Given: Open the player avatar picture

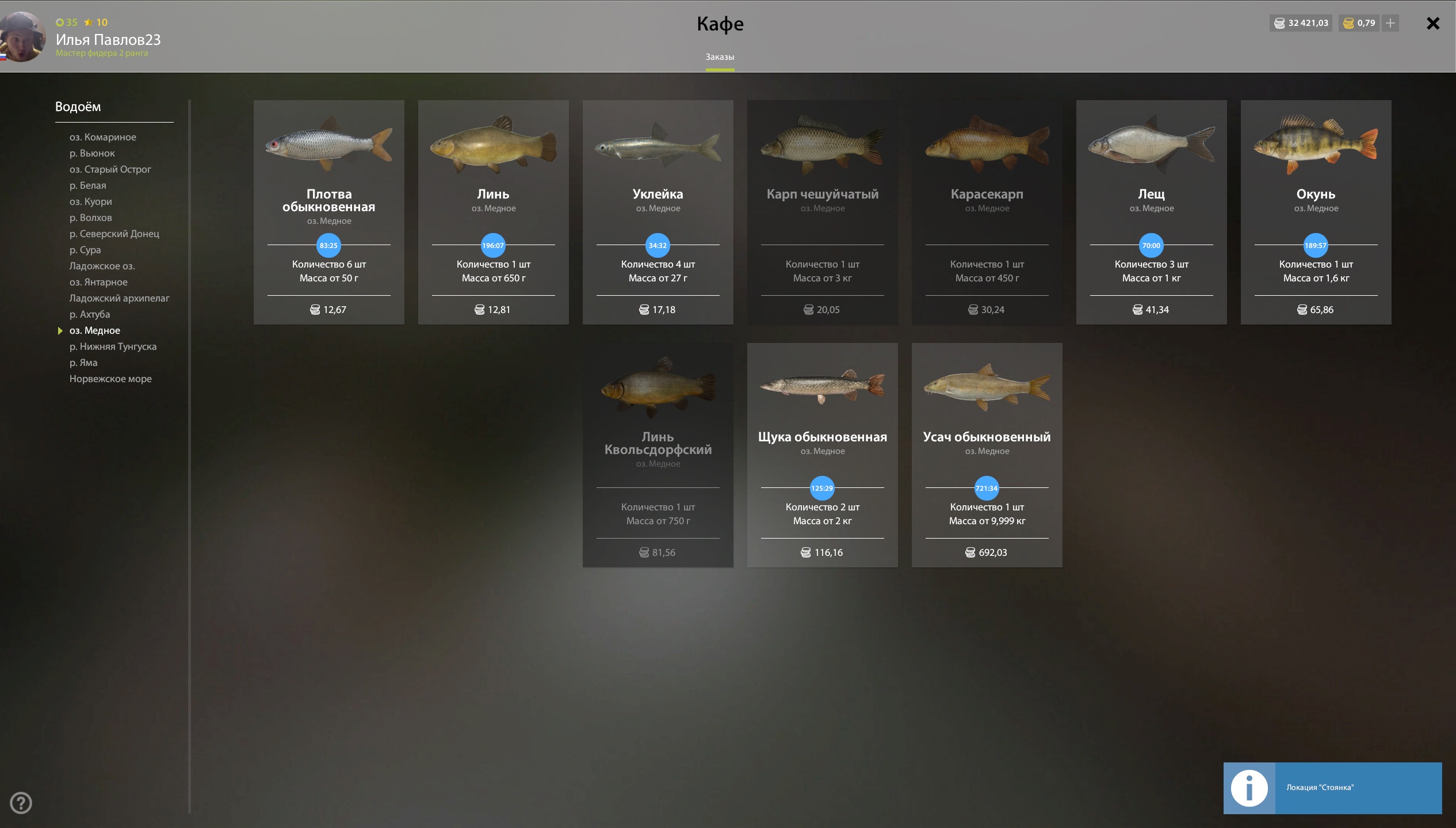Looking at the screenshot, I should [x=22, y=37].
